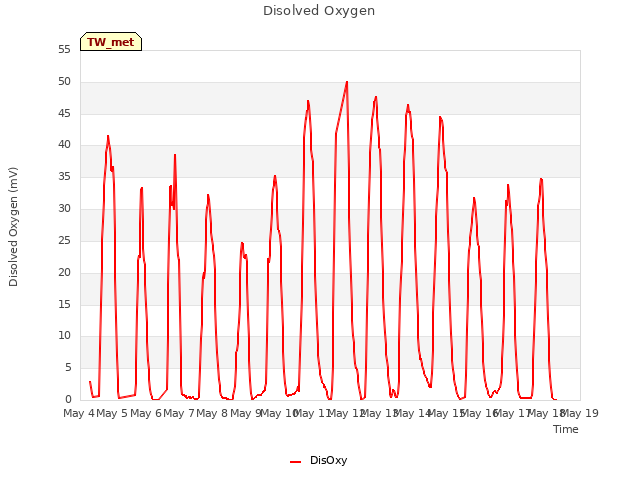
Task: Click the 20 y-axis tick label
Action: point(64,272)
